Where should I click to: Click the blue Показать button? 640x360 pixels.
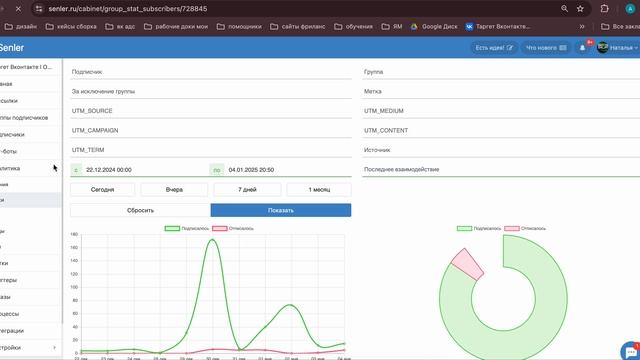click(x=281, y=210)
